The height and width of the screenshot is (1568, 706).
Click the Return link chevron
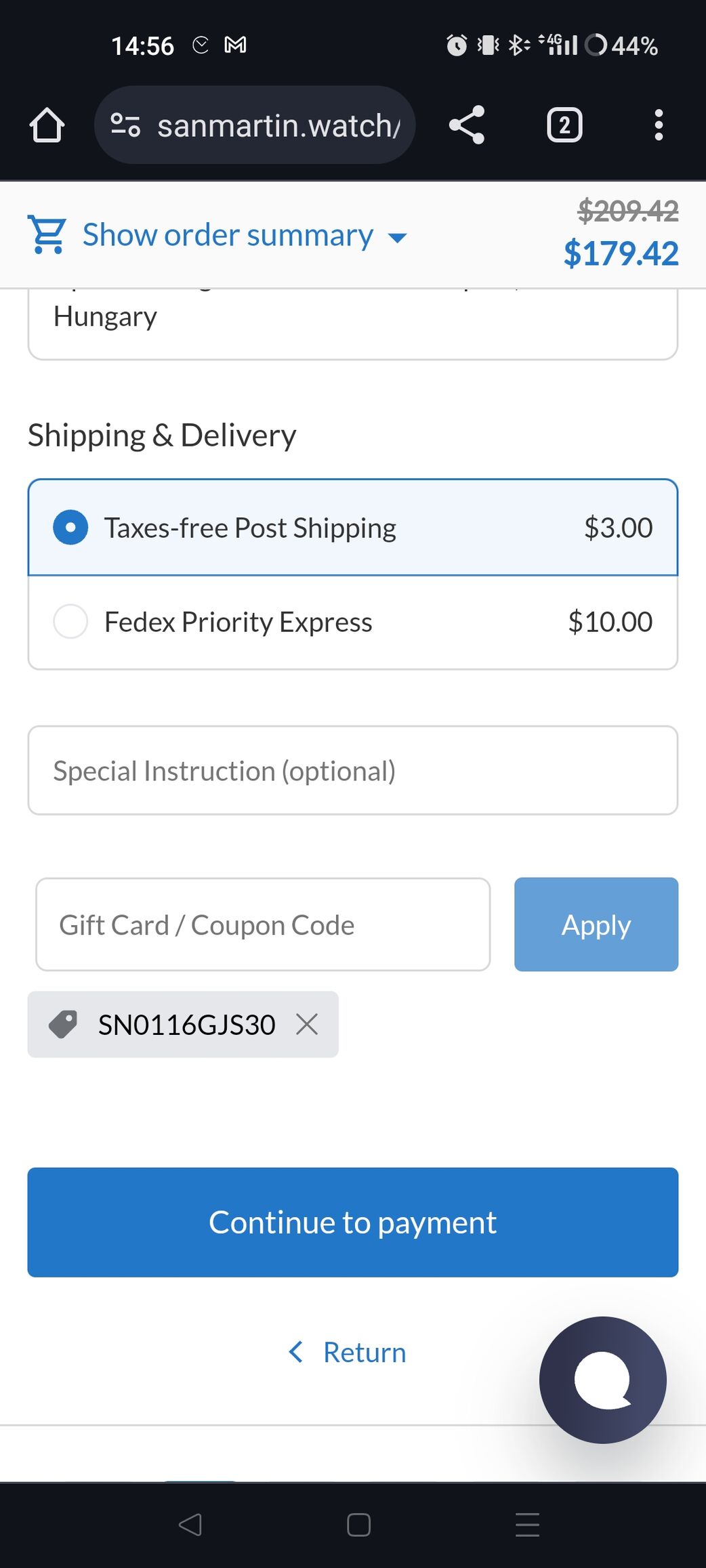(296, 1352)
